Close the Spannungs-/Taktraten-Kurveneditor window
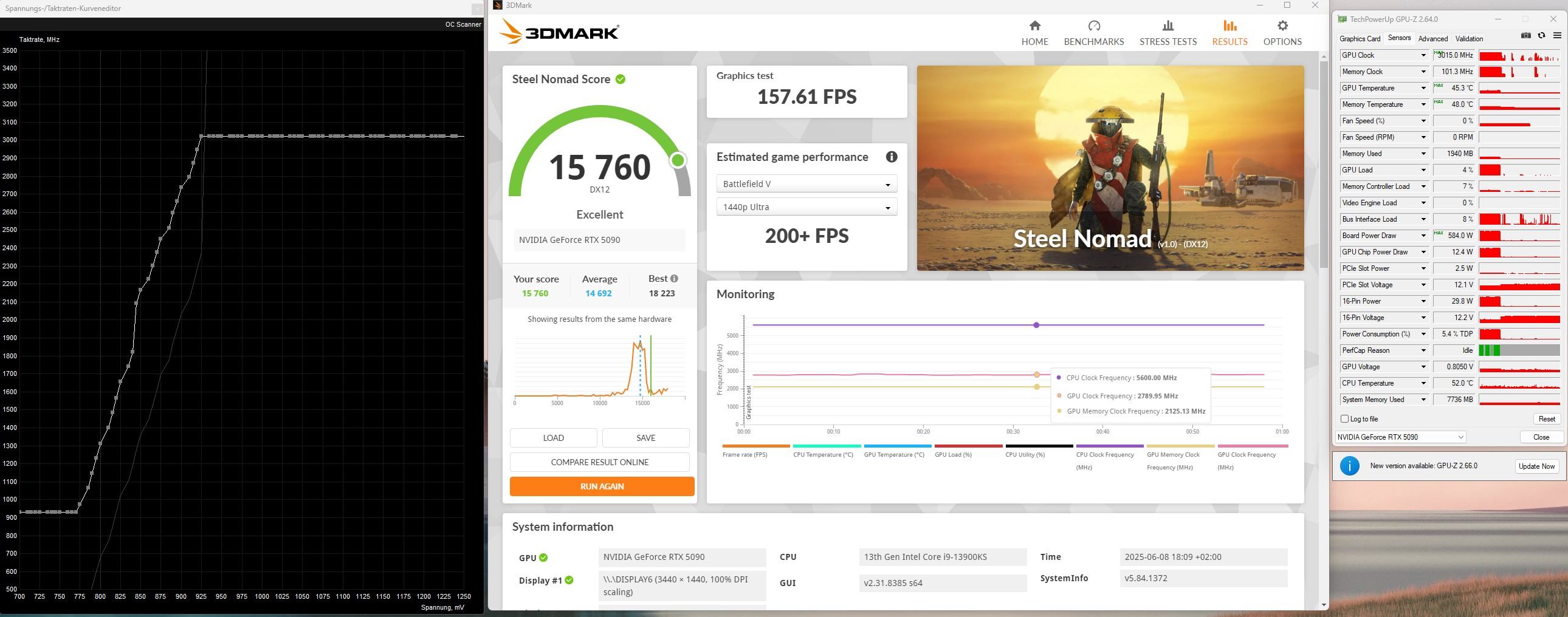The image size is (1568, 617). point(476,9)
